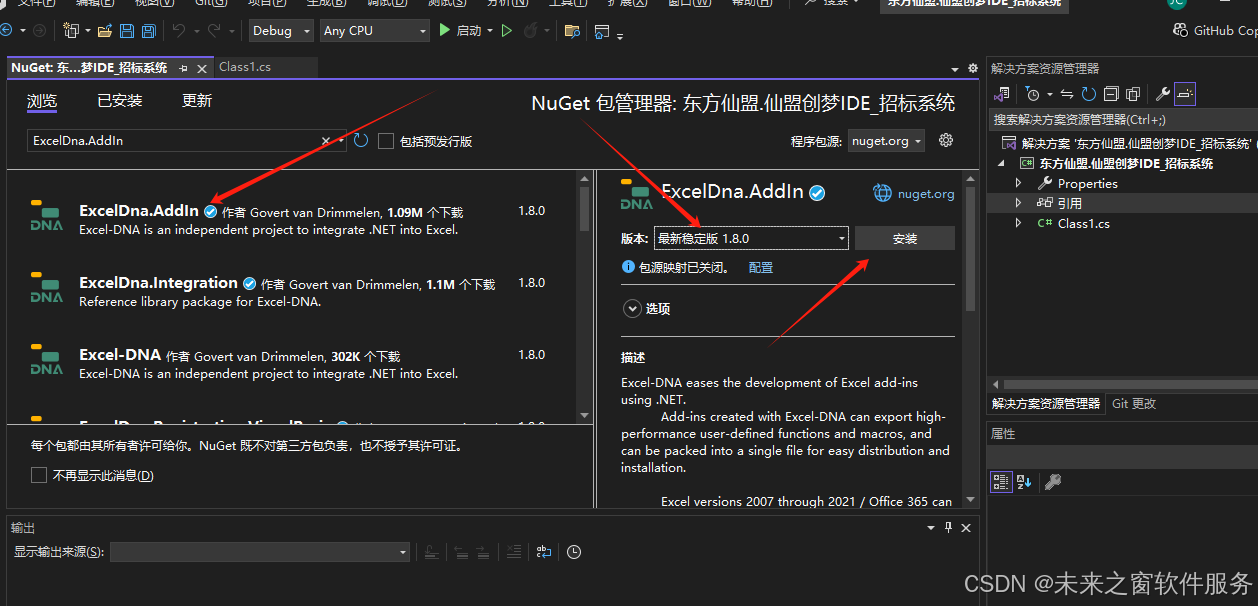Click the nuget.org globe link
This screenshot has height=606, width=1258.
(914, 193)
